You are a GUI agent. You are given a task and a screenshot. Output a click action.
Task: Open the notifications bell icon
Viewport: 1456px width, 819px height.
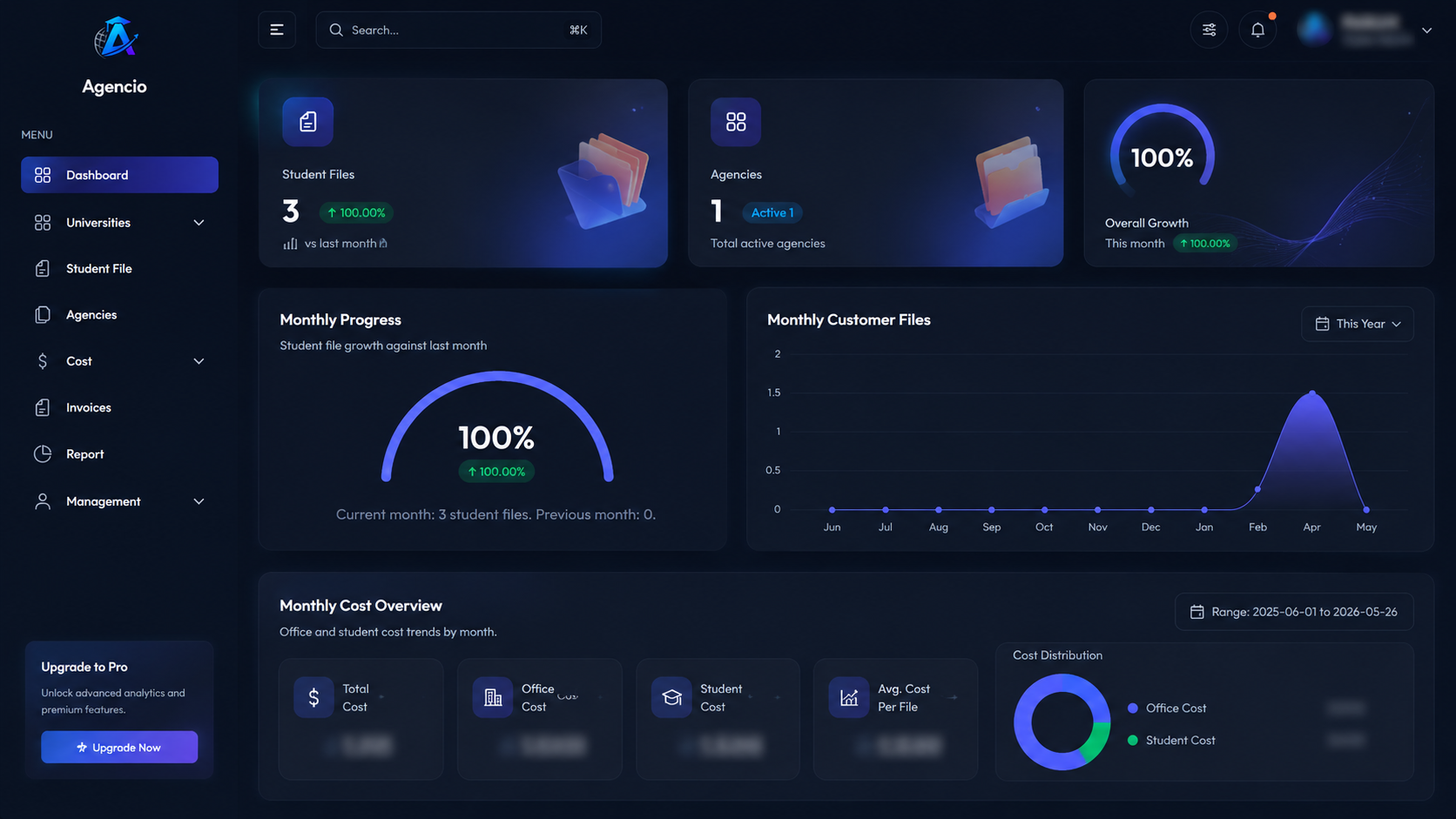[1257, 30]
